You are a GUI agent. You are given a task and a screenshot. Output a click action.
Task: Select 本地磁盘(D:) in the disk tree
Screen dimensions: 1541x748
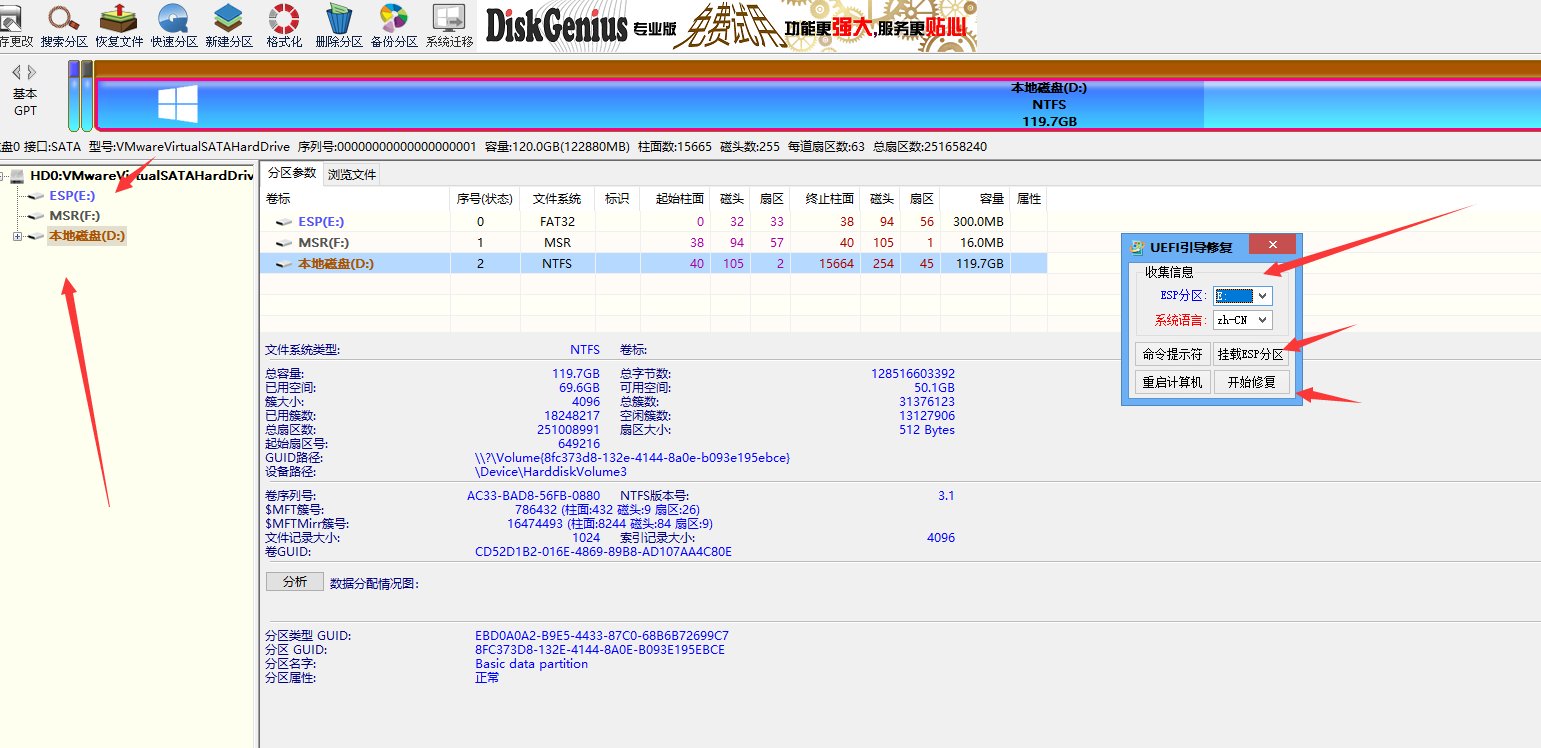(x=87, y=236)
